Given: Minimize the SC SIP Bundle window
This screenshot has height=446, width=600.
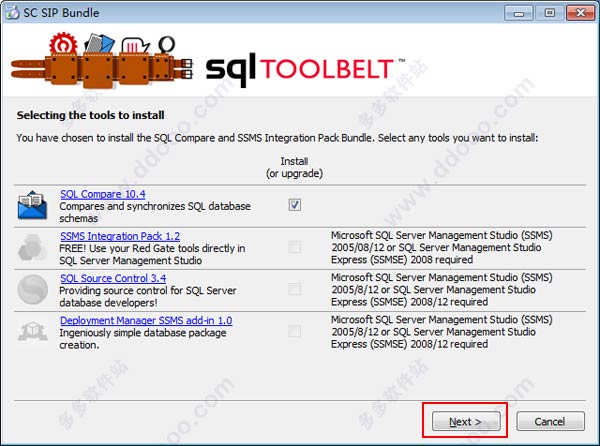Looking at the screenshot, I should (x=518, y=13).
